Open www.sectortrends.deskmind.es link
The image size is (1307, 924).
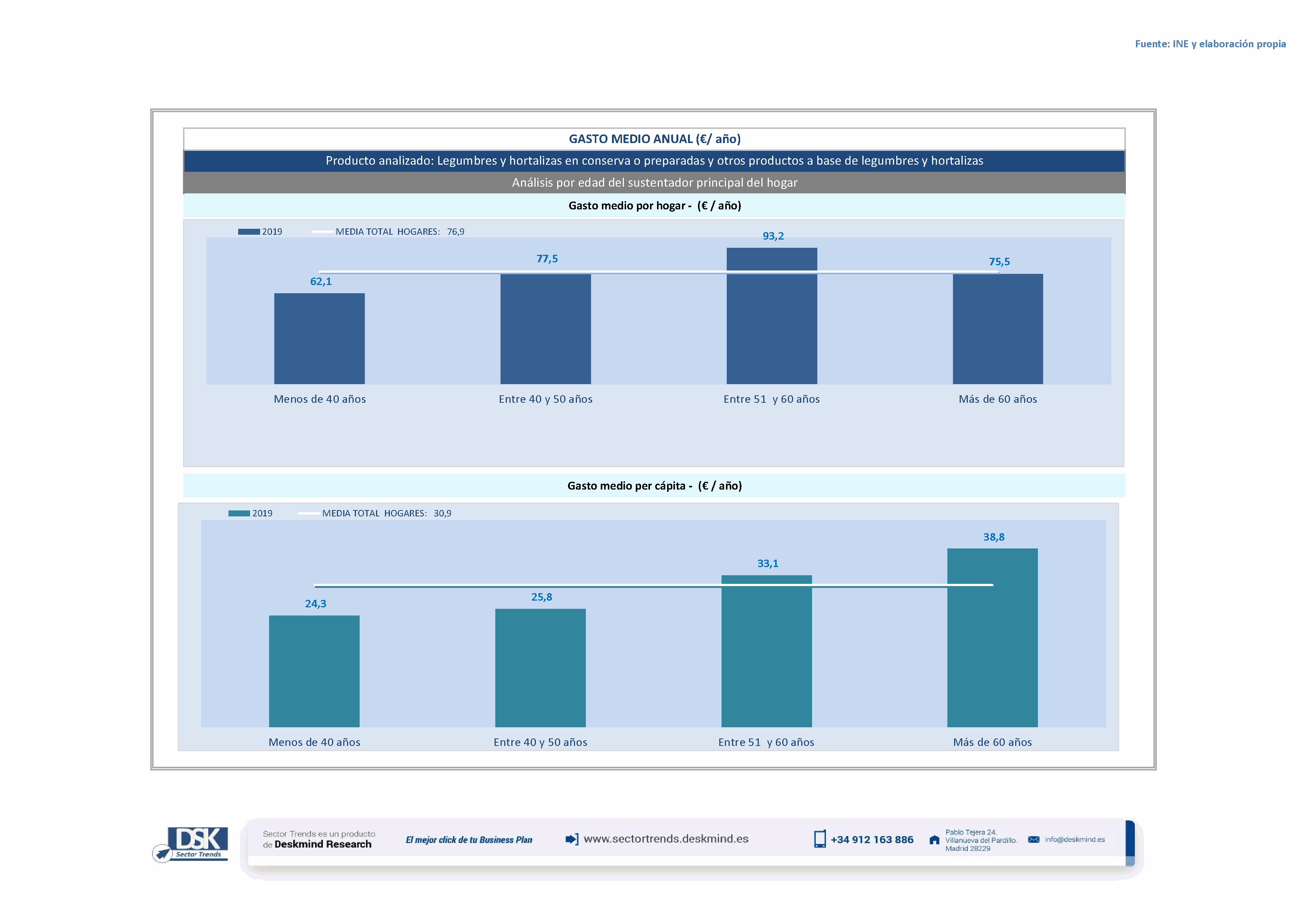(666, 839)
